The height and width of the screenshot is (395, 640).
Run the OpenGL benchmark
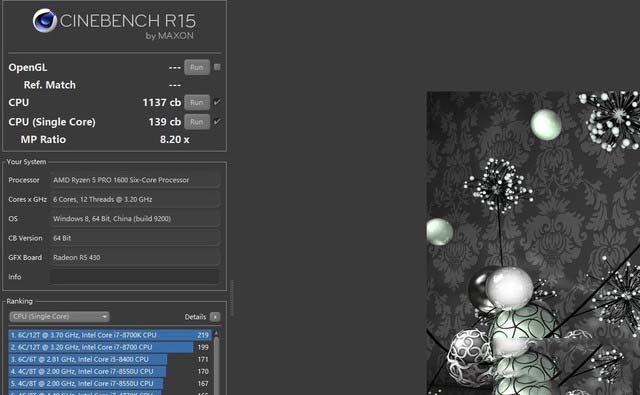(x=197, y=67)
